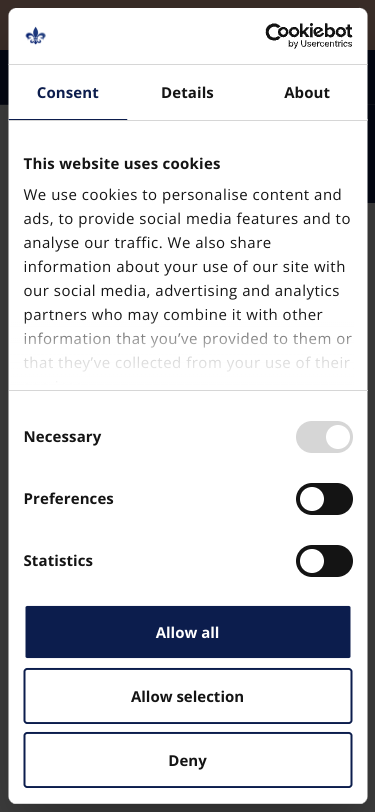The image size is (375, 812).
Task: Select 'This website uses cookies' heading
Action: point(122,164)
